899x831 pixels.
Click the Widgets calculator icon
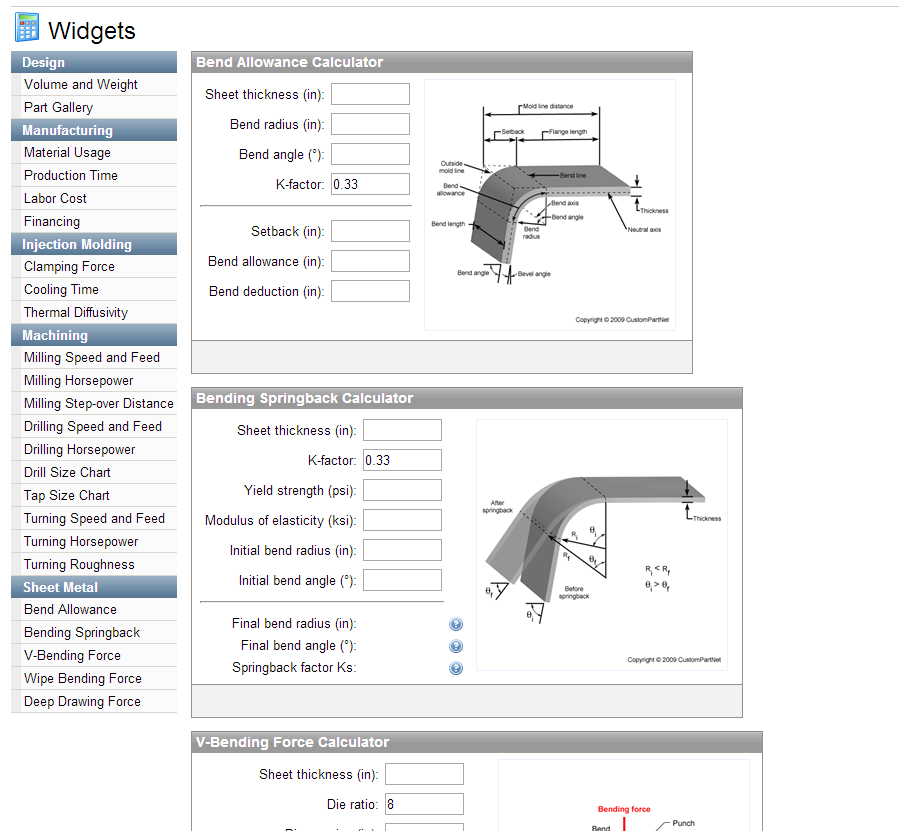pyautogui.click(x=27, y=28)
